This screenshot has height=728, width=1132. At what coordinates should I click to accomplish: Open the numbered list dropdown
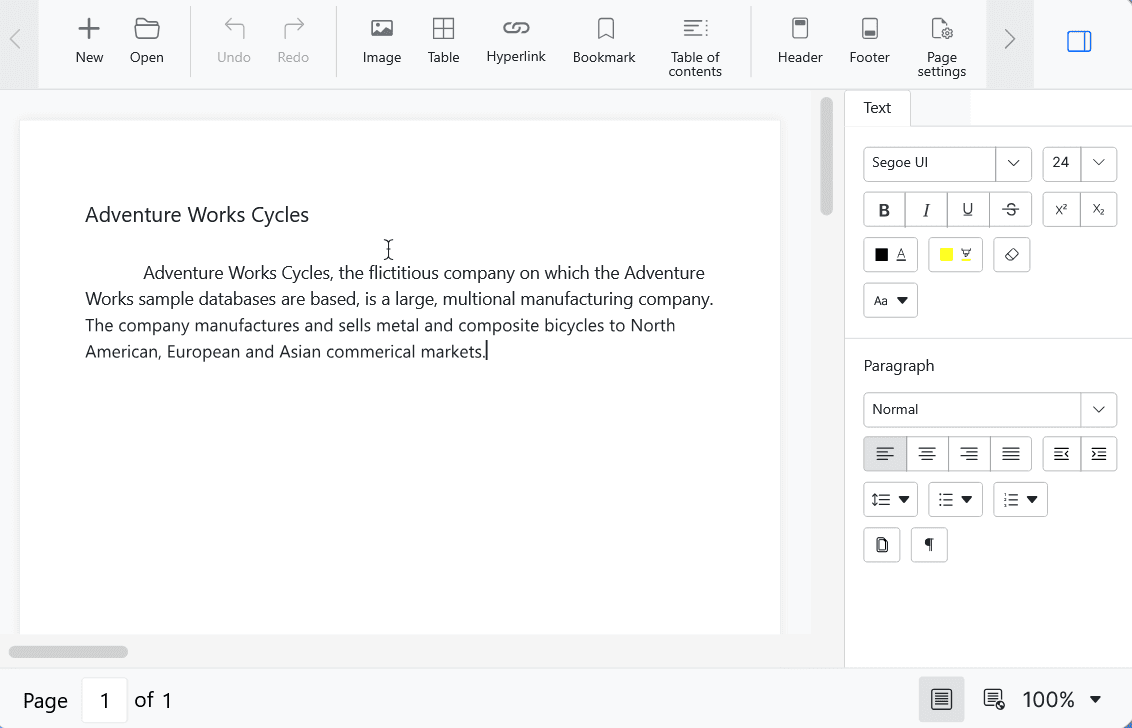coord(1020,500)
